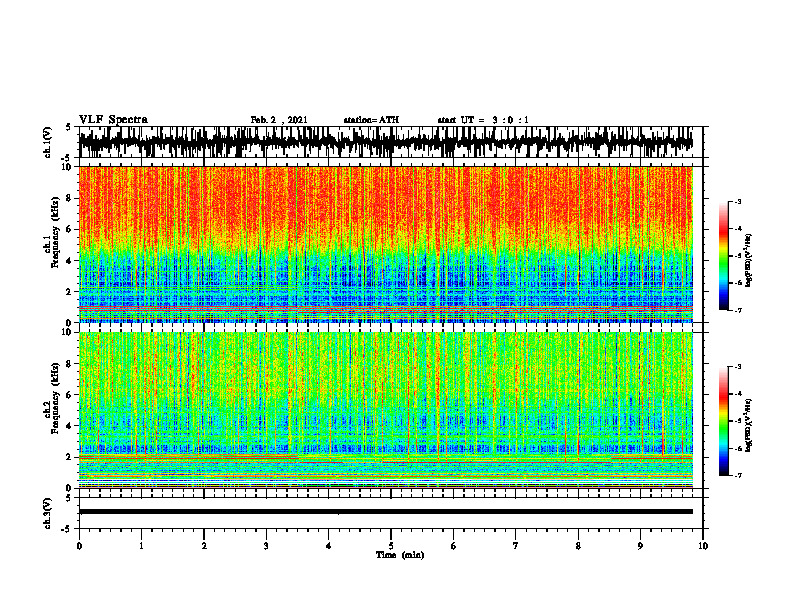Click the 4 kHz tick on ch.1 frequency axis

[70, 261]
